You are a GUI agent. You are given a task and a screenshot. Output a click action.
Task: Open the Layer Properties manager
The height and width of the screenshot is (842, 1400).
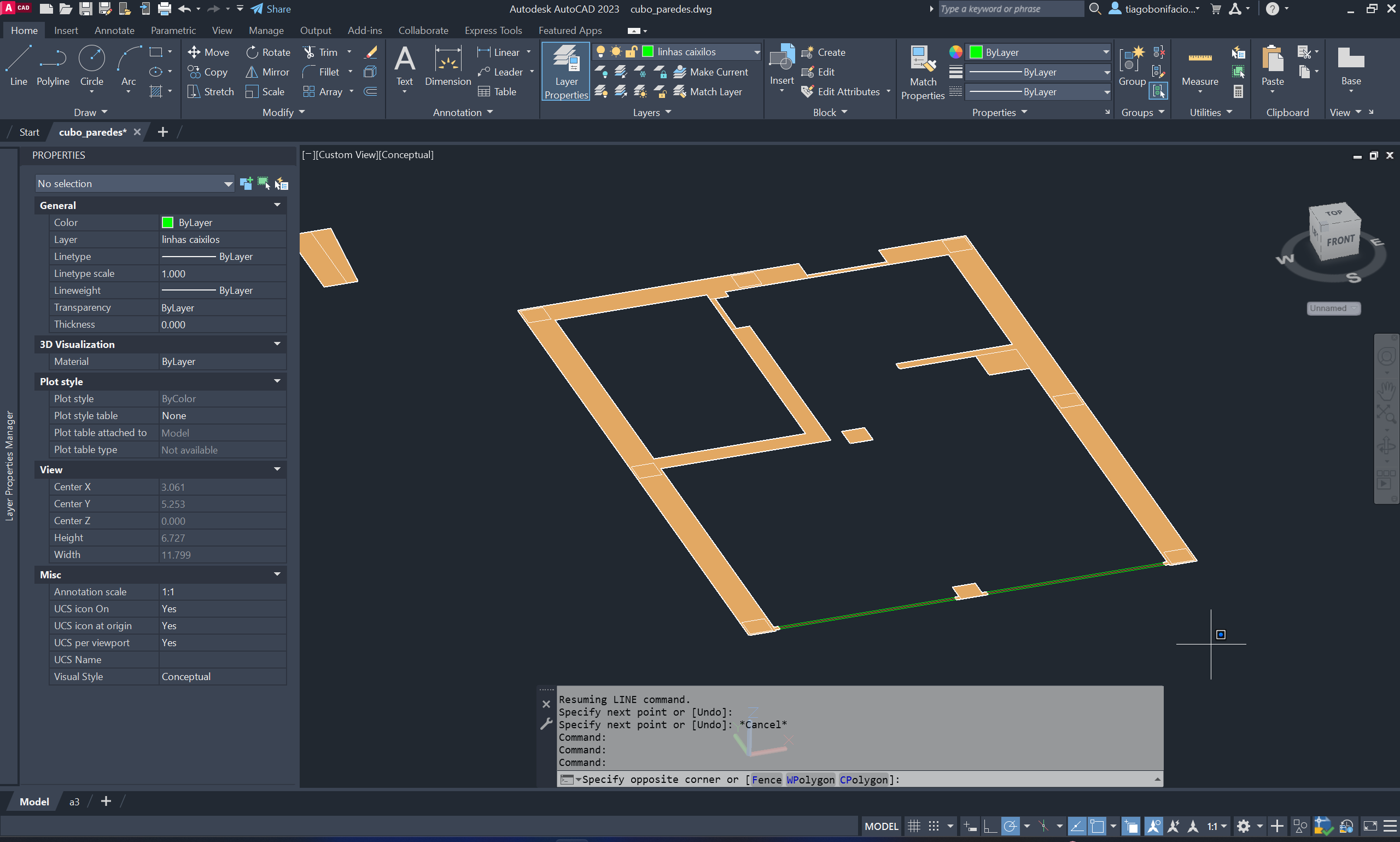(566, 72)
